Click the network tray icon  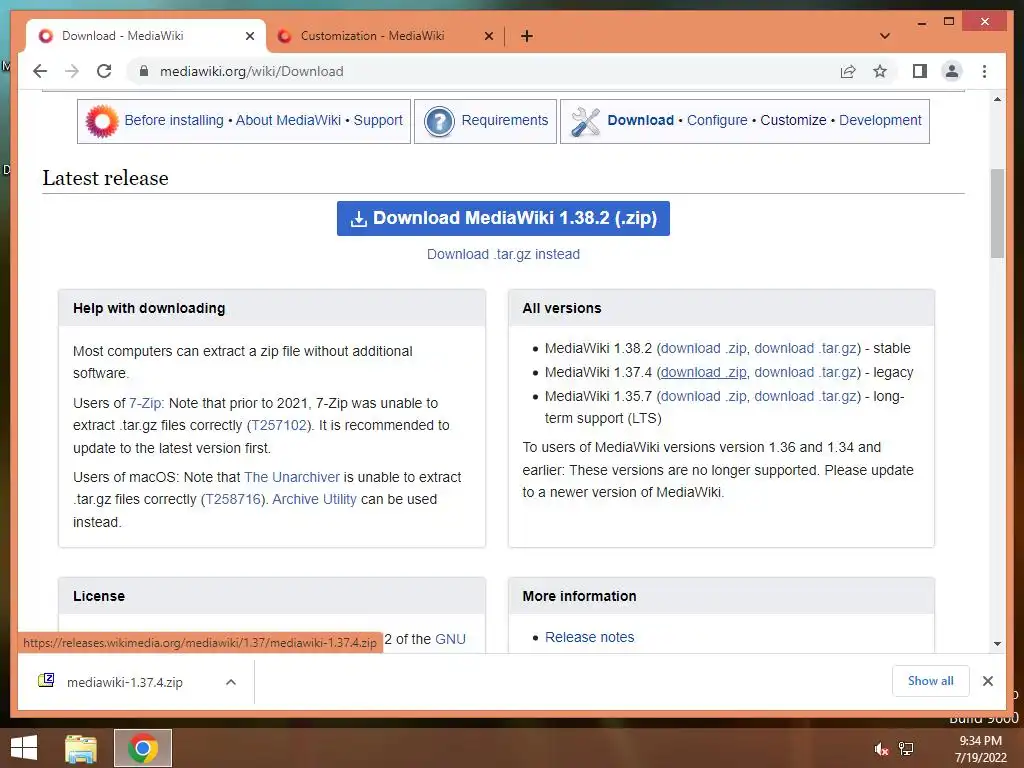click(x=906, y=749)
